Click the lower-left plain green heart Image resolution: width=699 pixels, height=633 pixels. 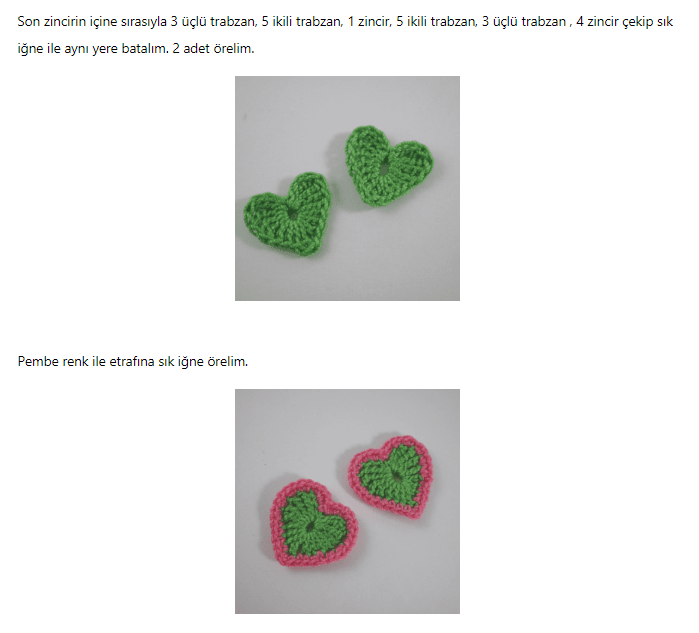[x=288, y=214]
